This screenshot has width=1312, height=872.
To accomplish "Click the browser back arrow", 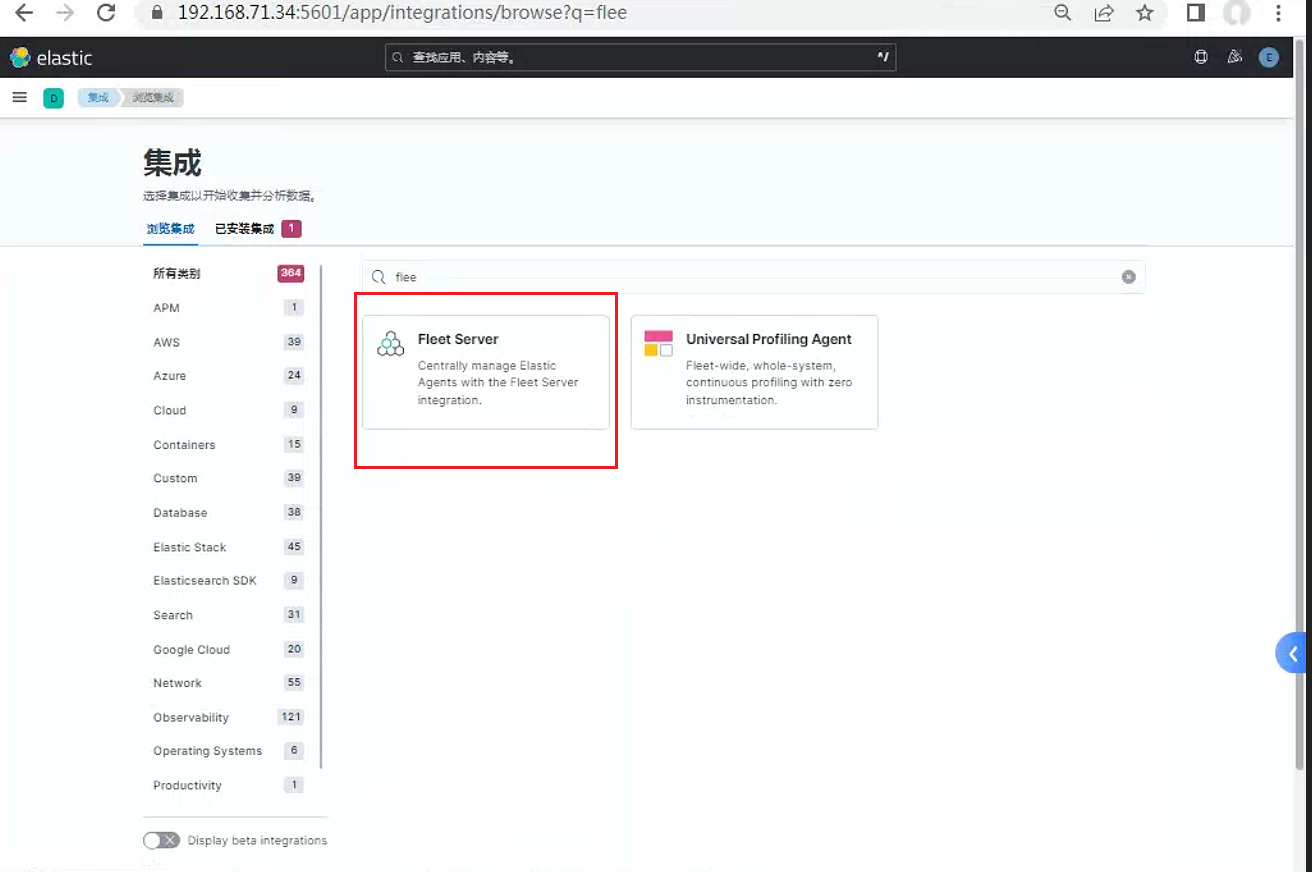I will pyautogui.click(x=24, y=14).
